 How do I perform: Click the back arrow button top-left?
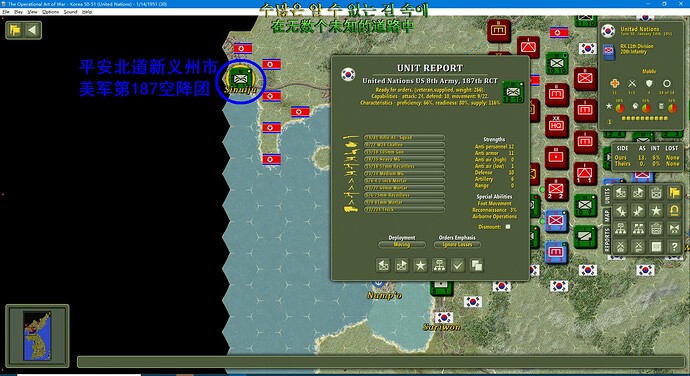32,30
